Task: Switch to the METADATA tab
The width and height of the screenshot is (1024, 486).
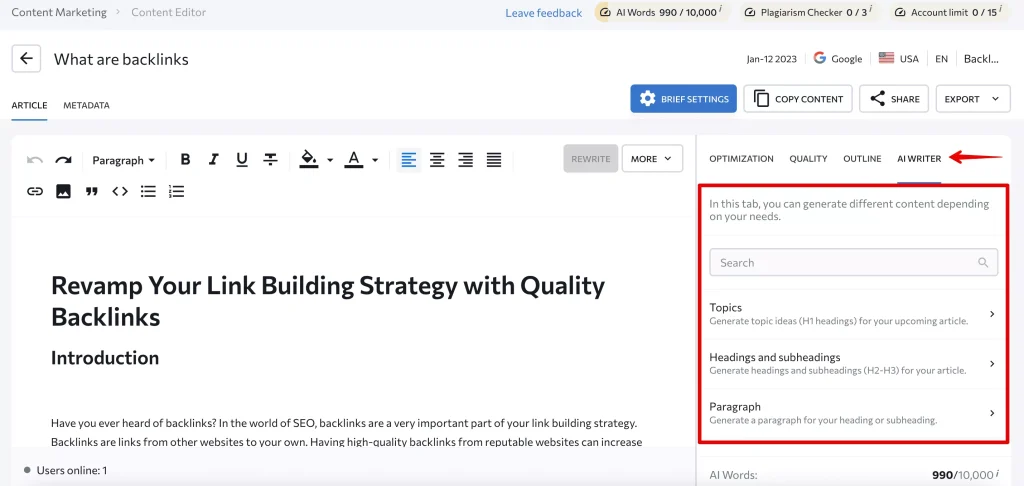Action: point(86,105)
